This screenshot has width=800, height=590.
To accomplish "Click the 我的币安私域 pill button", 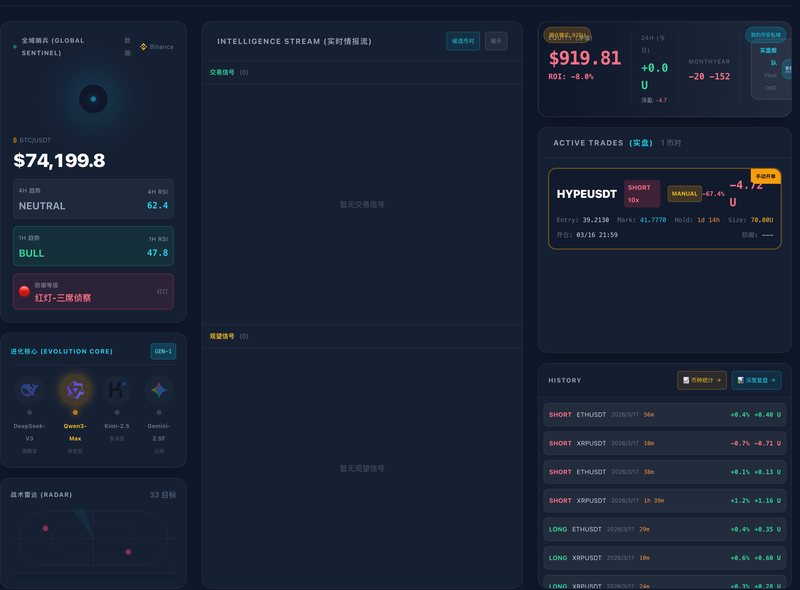I will point(765,35).
